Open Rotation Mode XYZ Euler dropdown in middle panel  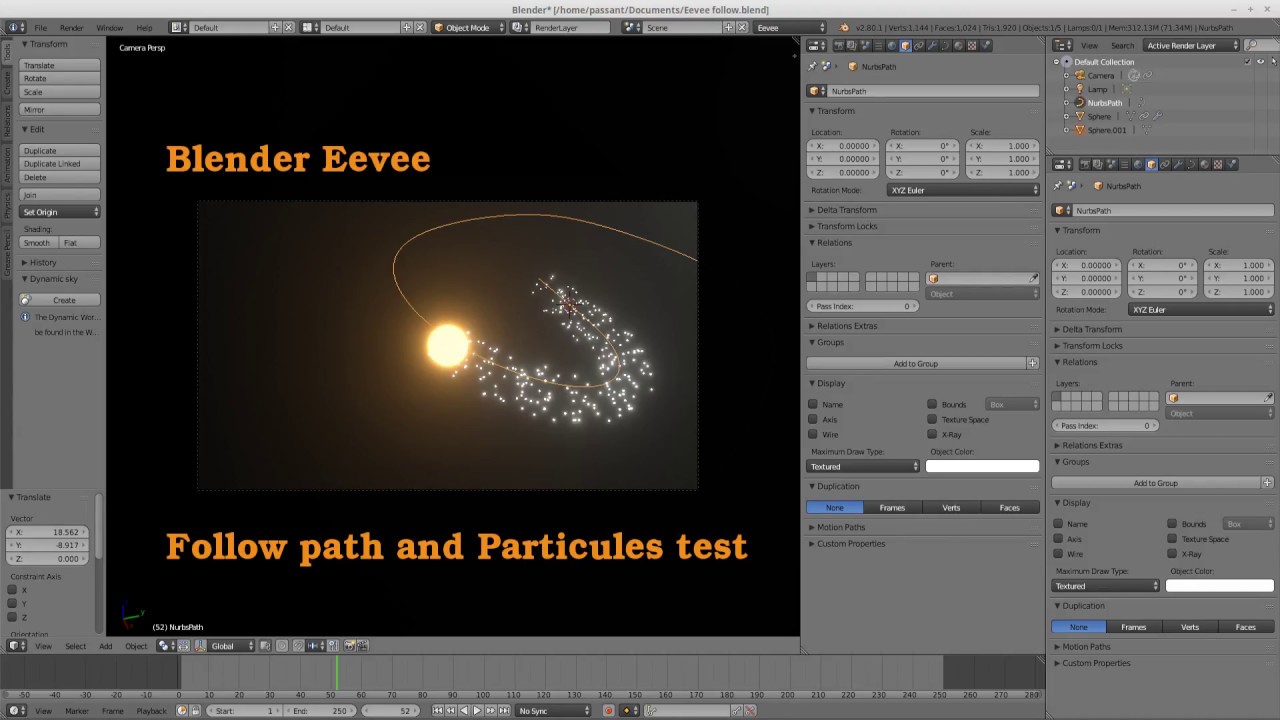coord(964,190)
